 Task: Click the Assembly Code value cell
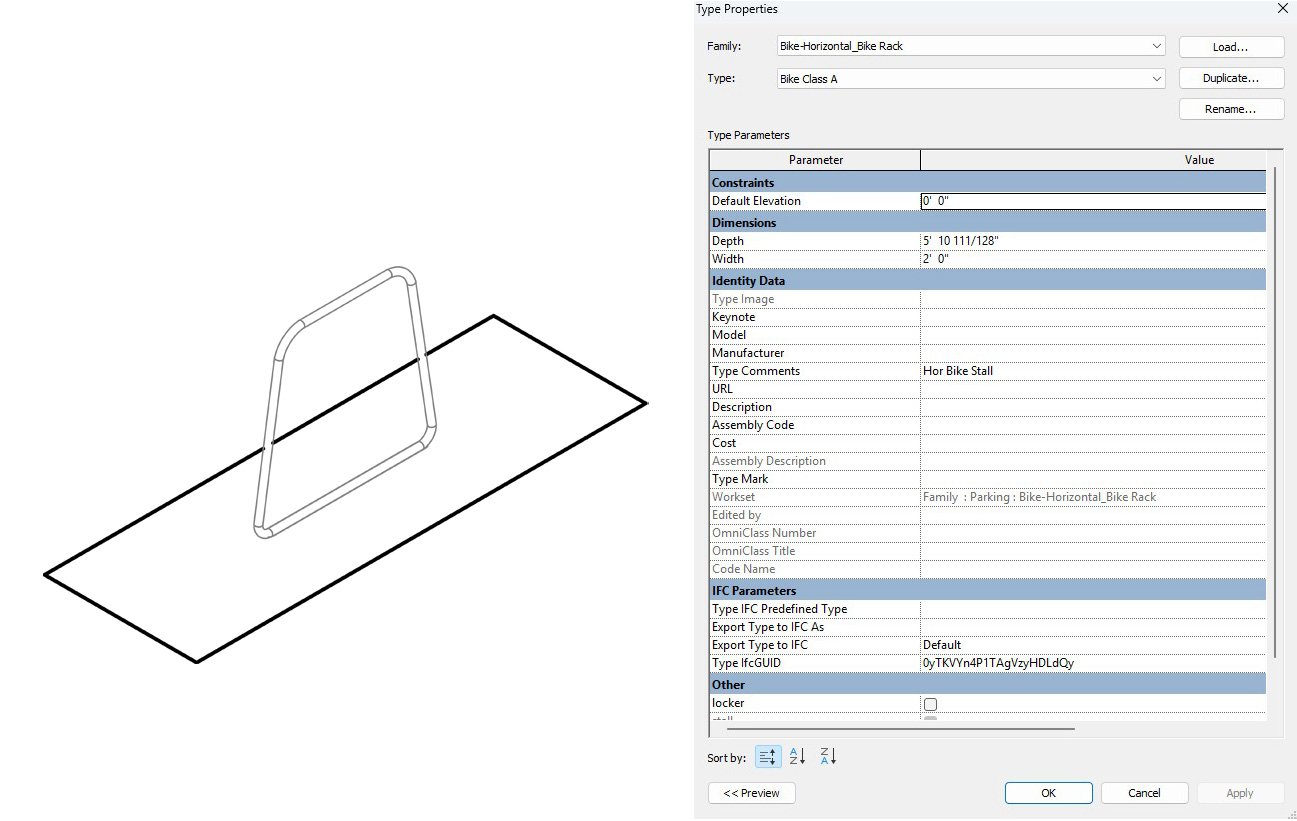(1093, 425)
